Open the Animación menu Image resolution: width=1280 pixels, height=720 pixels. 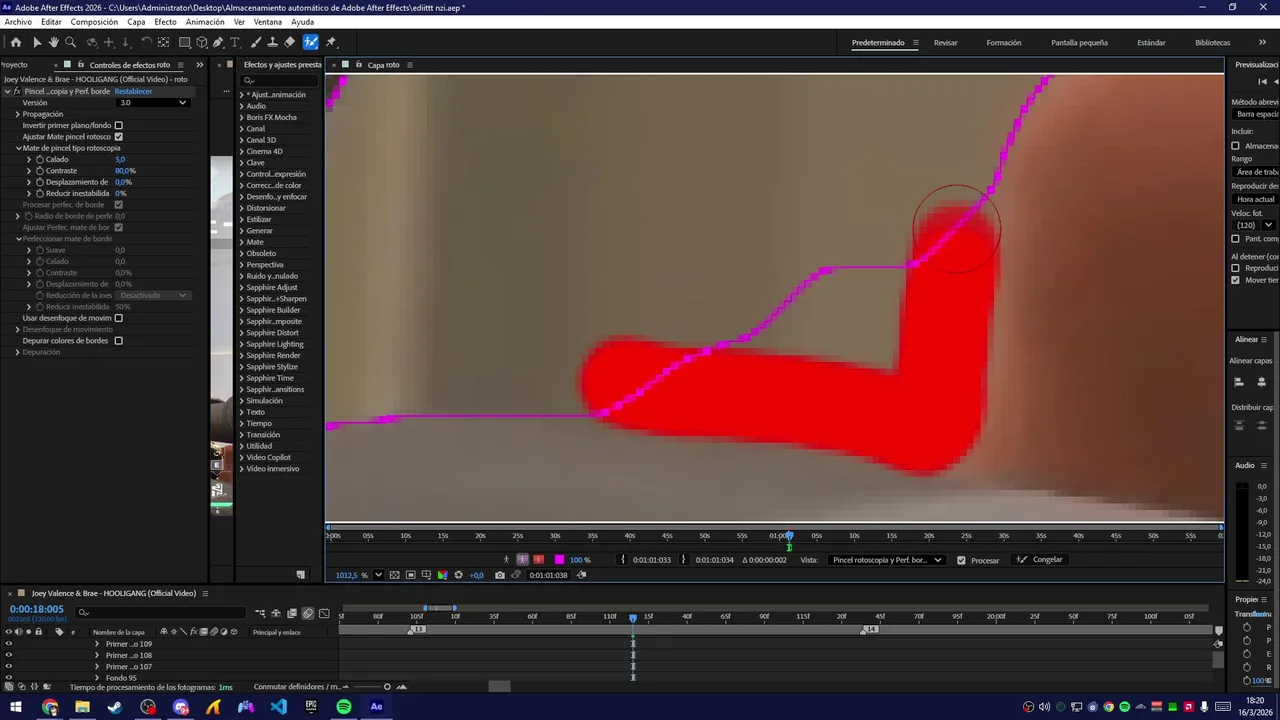[x=205, y=22]
